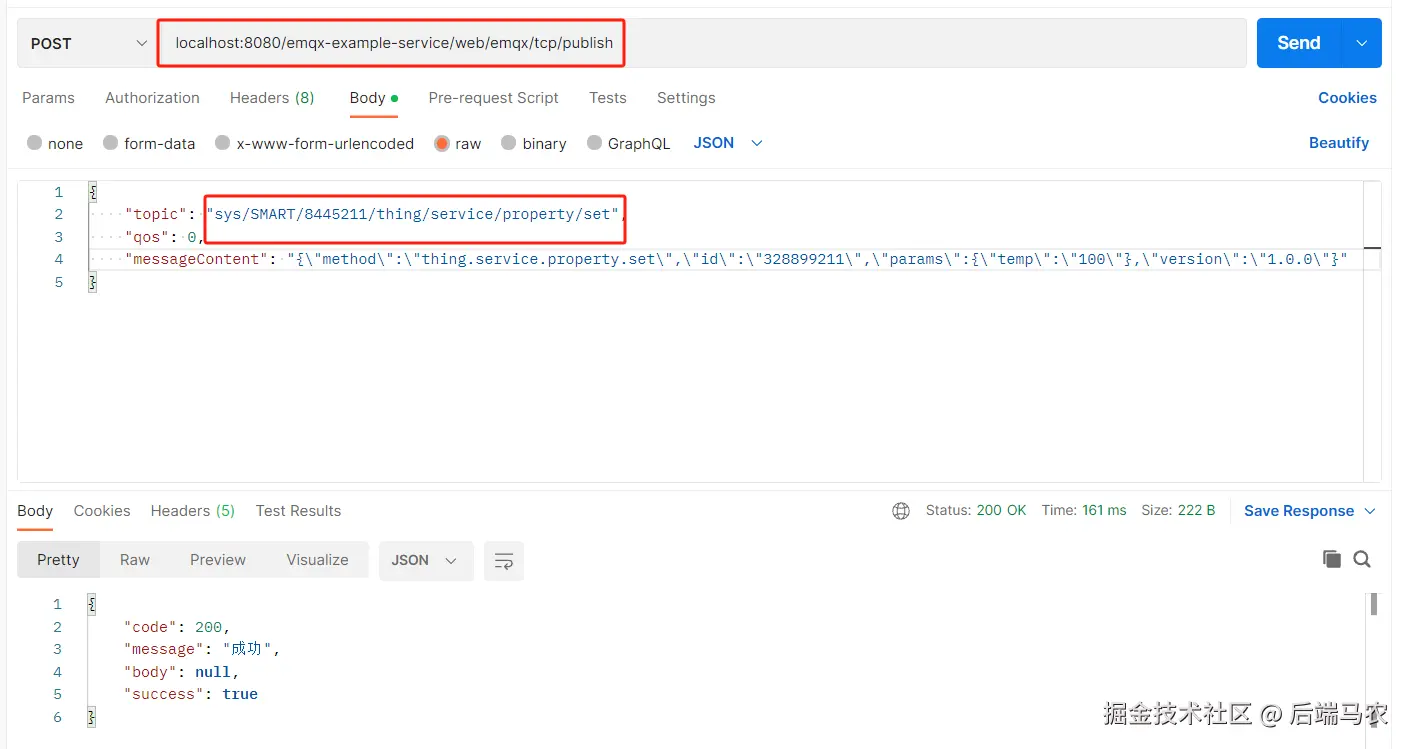Click the copy response icon
The height and width of the screenshot is (749, 1410).
[1331, 559]
